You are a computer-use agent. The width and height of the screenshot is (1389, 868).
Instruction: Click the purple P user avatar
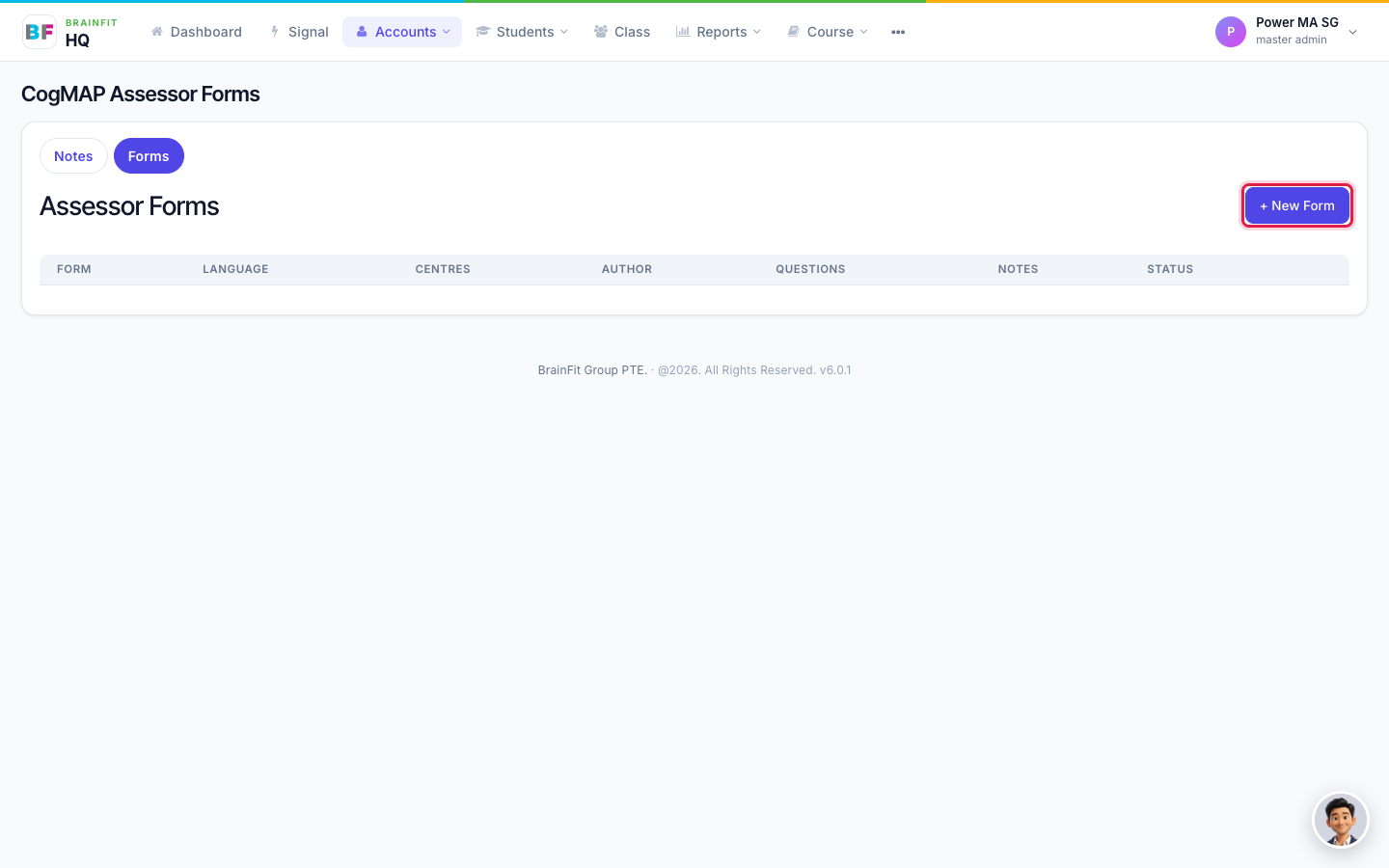1231,32
